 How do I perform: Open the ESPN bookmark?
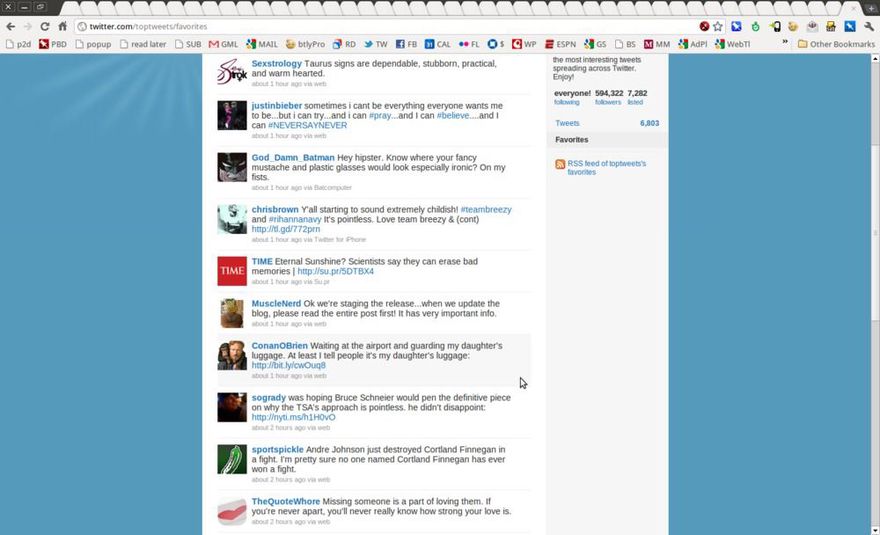point(560,44)
